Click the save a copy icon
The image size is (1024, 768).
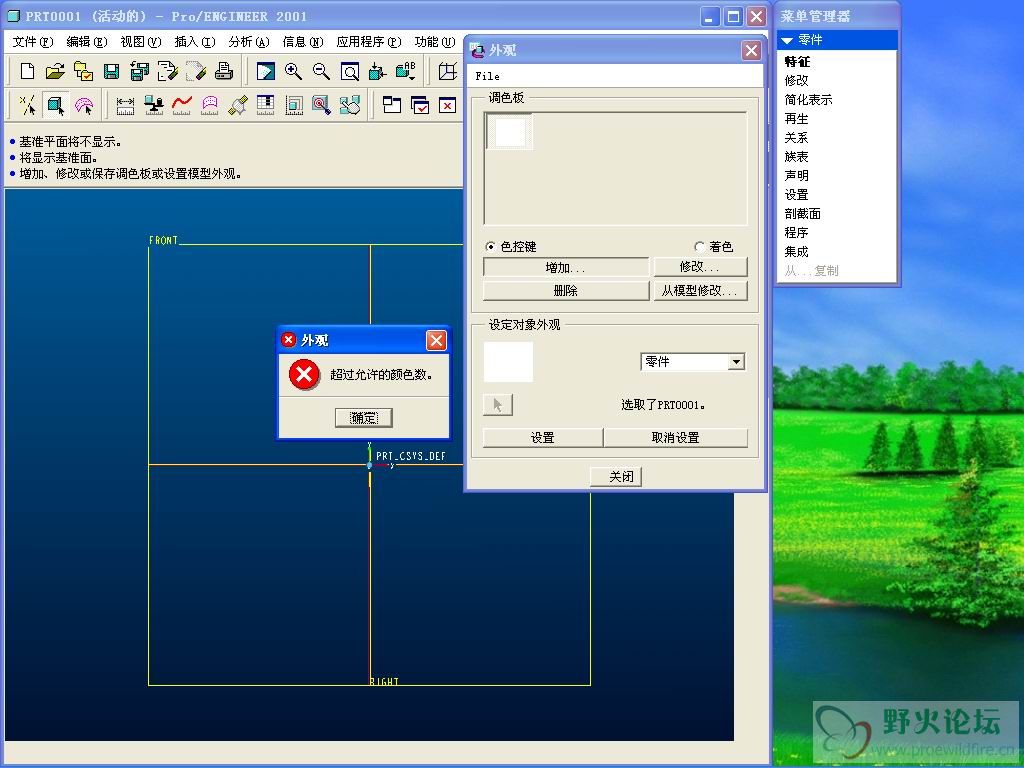pyautogui.click(x=139, y=71)
